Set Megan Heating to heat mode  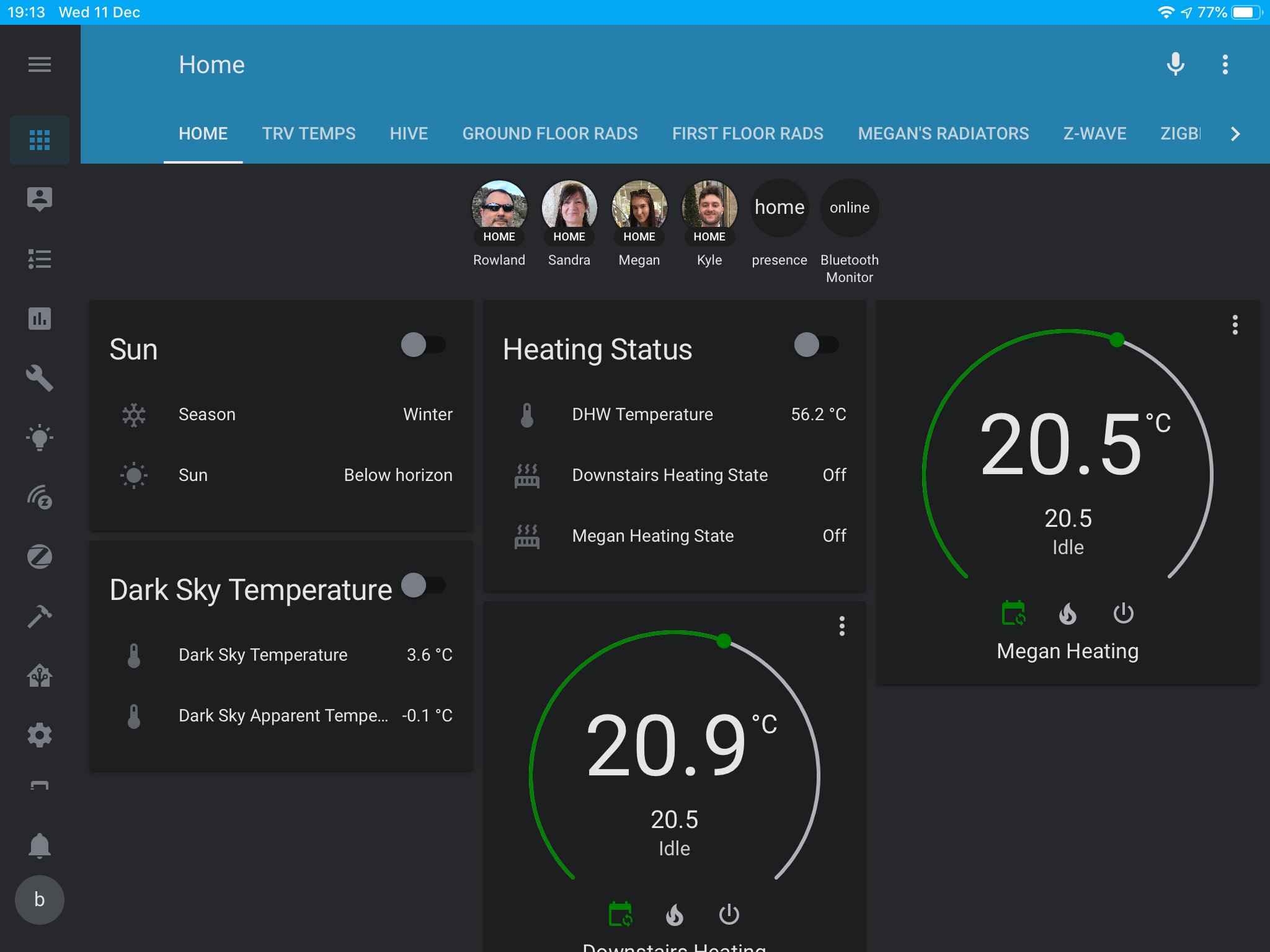[1068, 614]
